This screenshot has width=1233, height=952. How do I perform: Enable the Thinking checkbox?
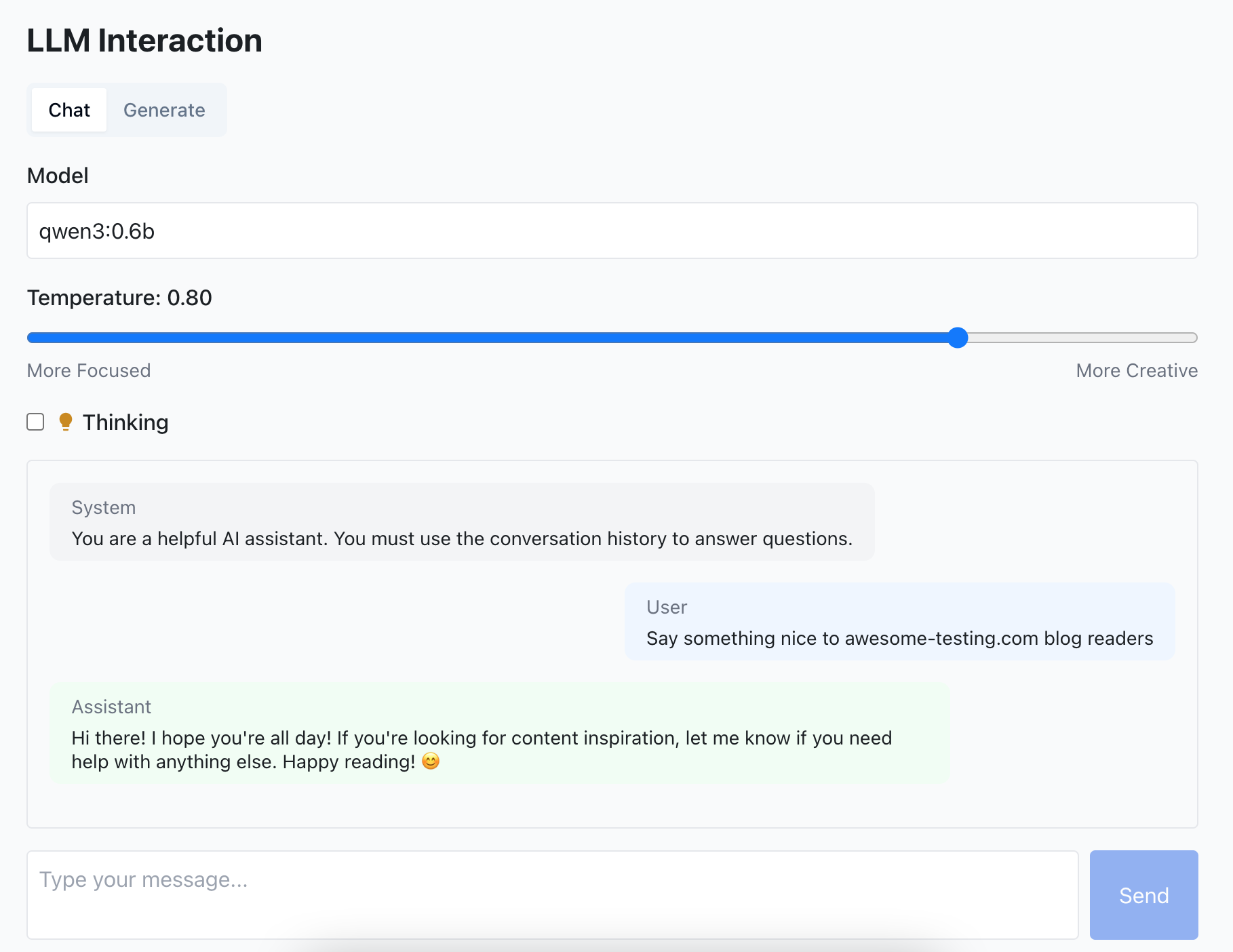tap(35, 422)
